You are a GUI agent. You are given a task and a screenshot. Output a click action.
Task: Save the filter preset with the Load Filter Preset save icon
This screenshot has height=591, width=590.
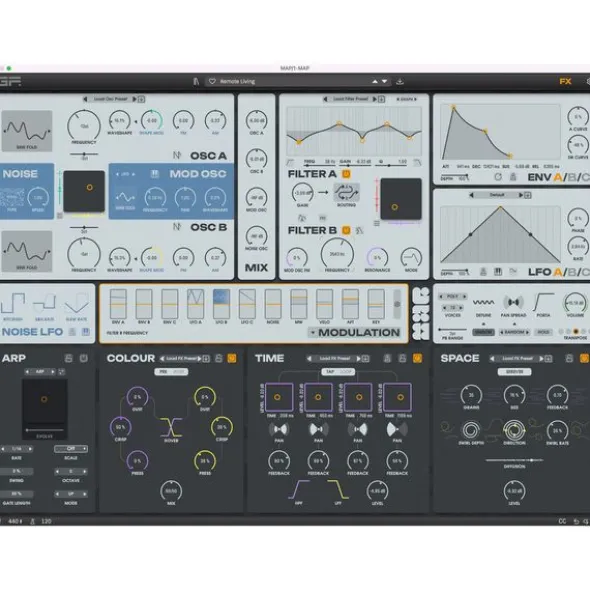[382, 99]
